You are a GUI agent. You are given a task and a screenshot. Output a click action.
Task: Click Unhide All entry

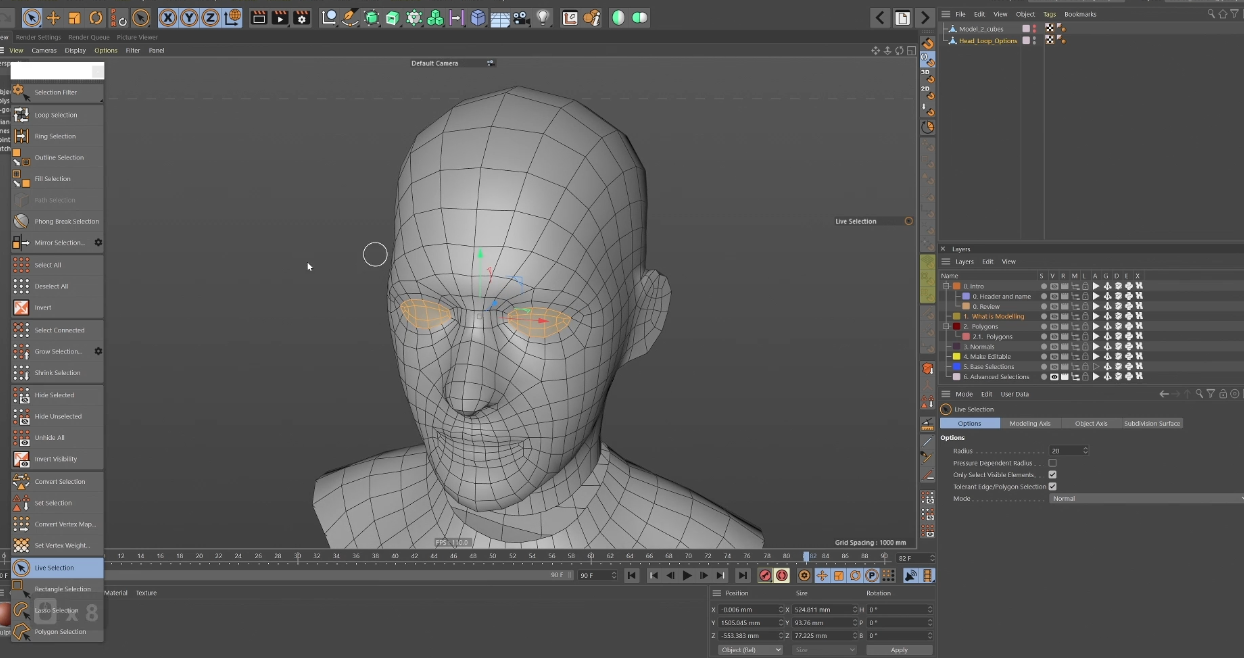(x=57, y=438)
